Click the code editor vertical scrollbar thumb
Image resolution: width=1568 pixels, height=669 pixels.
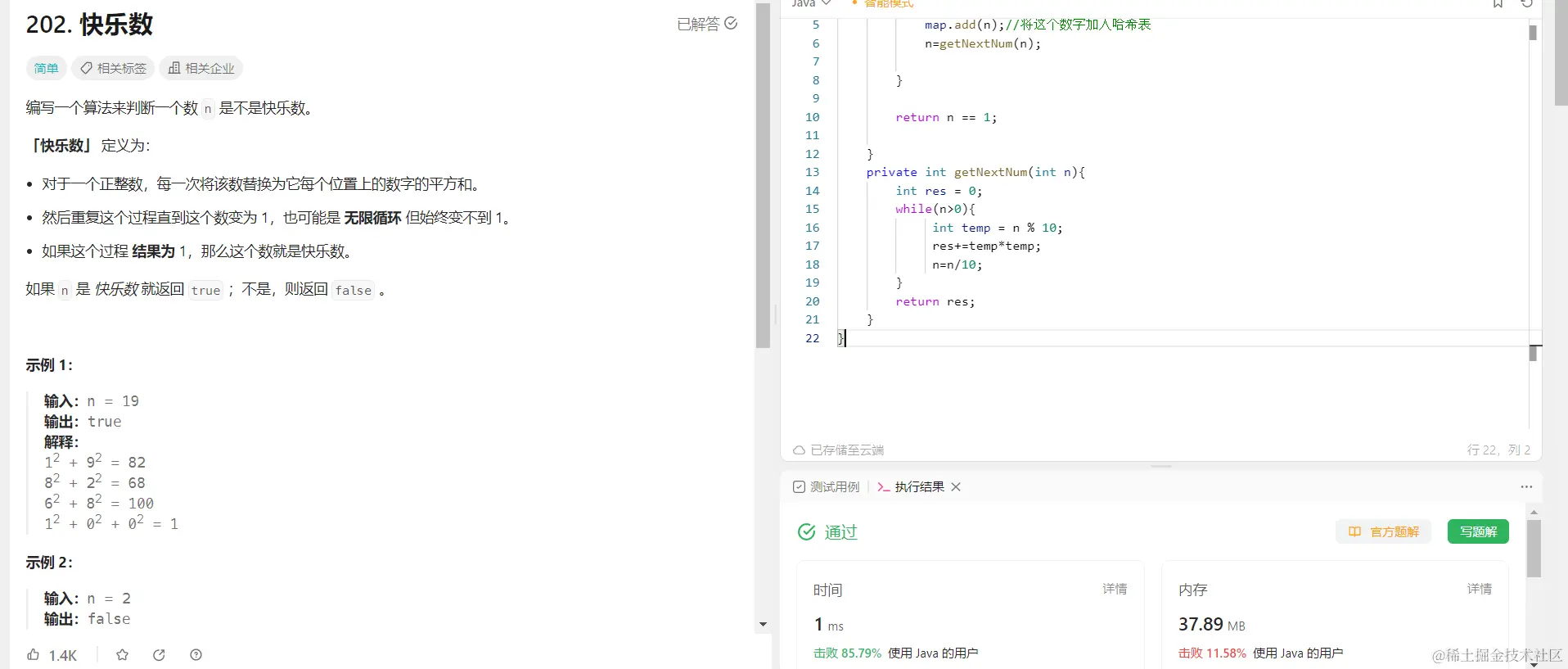1533,33
